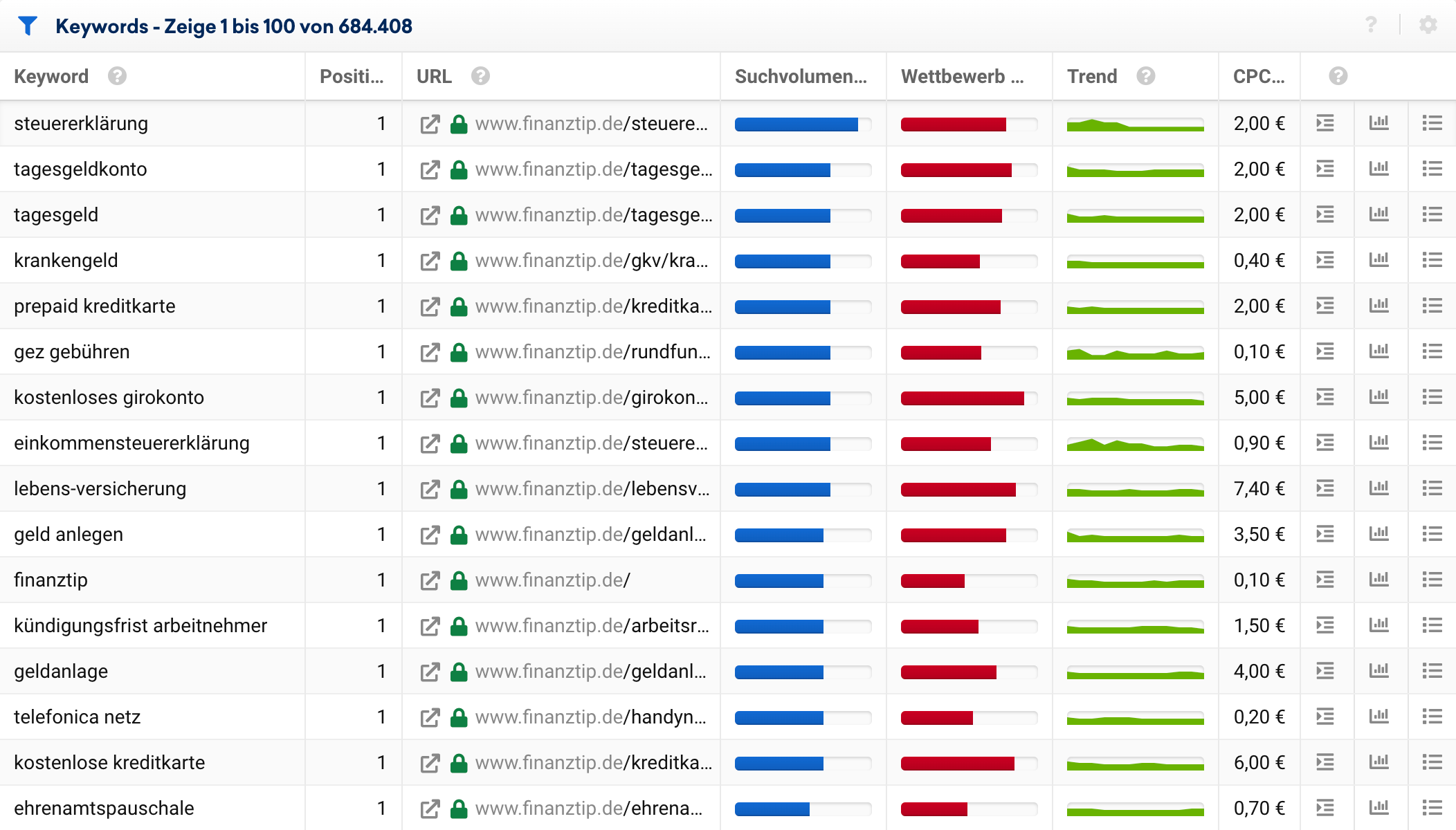Click the blue filter funnel icon

[28, 26]
